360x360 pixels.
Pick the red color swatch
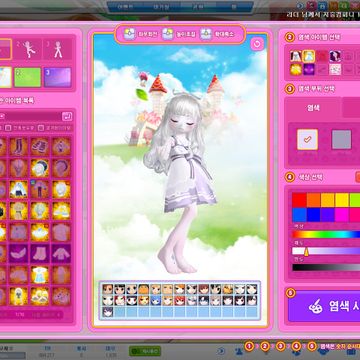299,200
